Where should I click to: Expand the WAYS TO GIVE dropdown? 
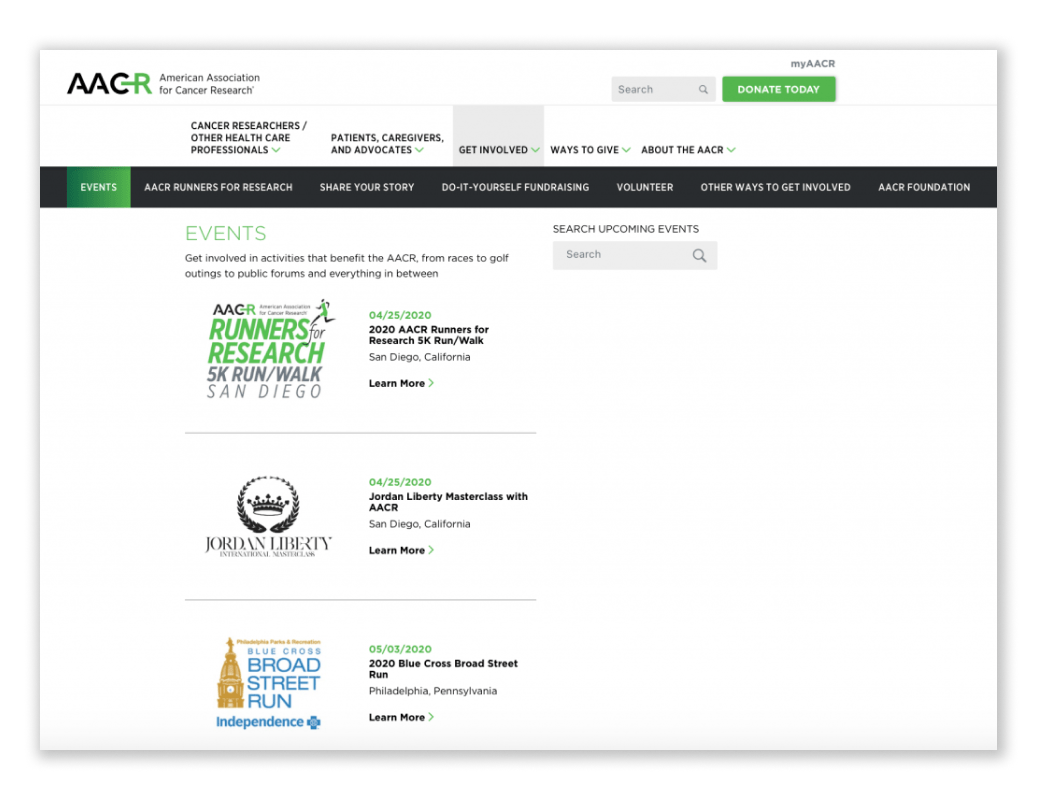pyautogui.click(x=585, y=149)
